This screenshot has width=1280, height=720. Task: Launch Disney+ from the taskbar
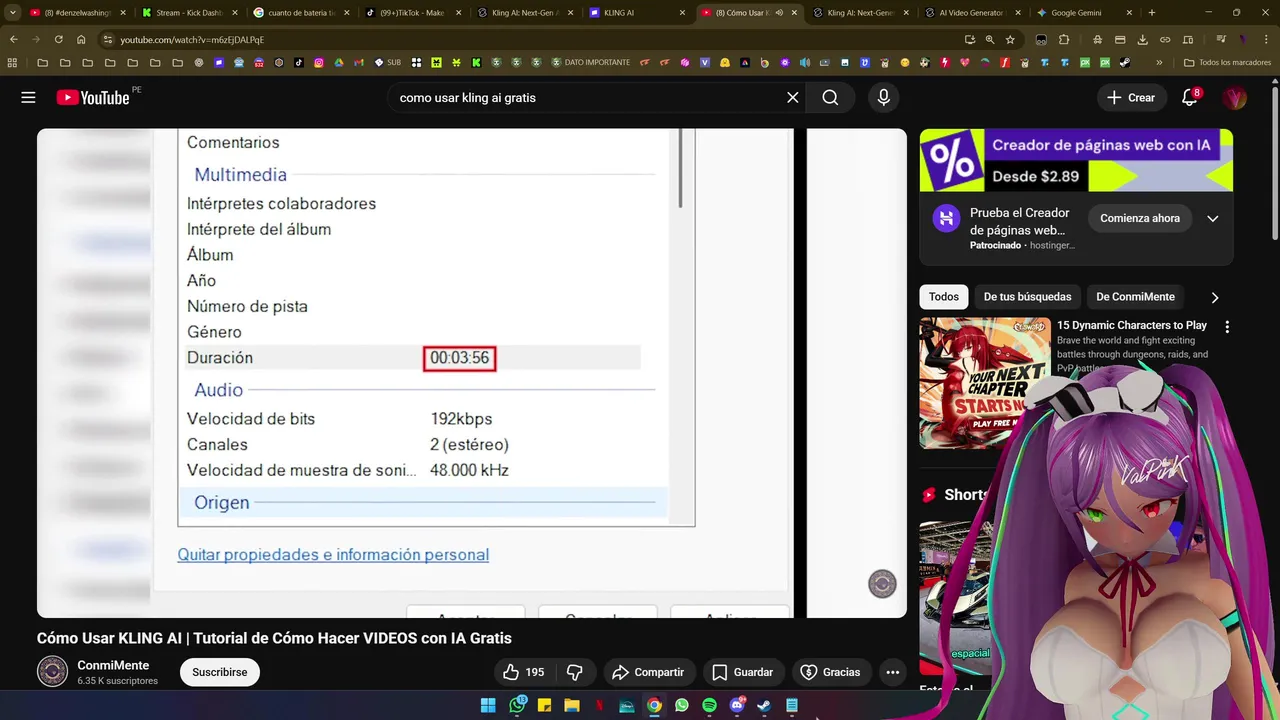(627, 705)
